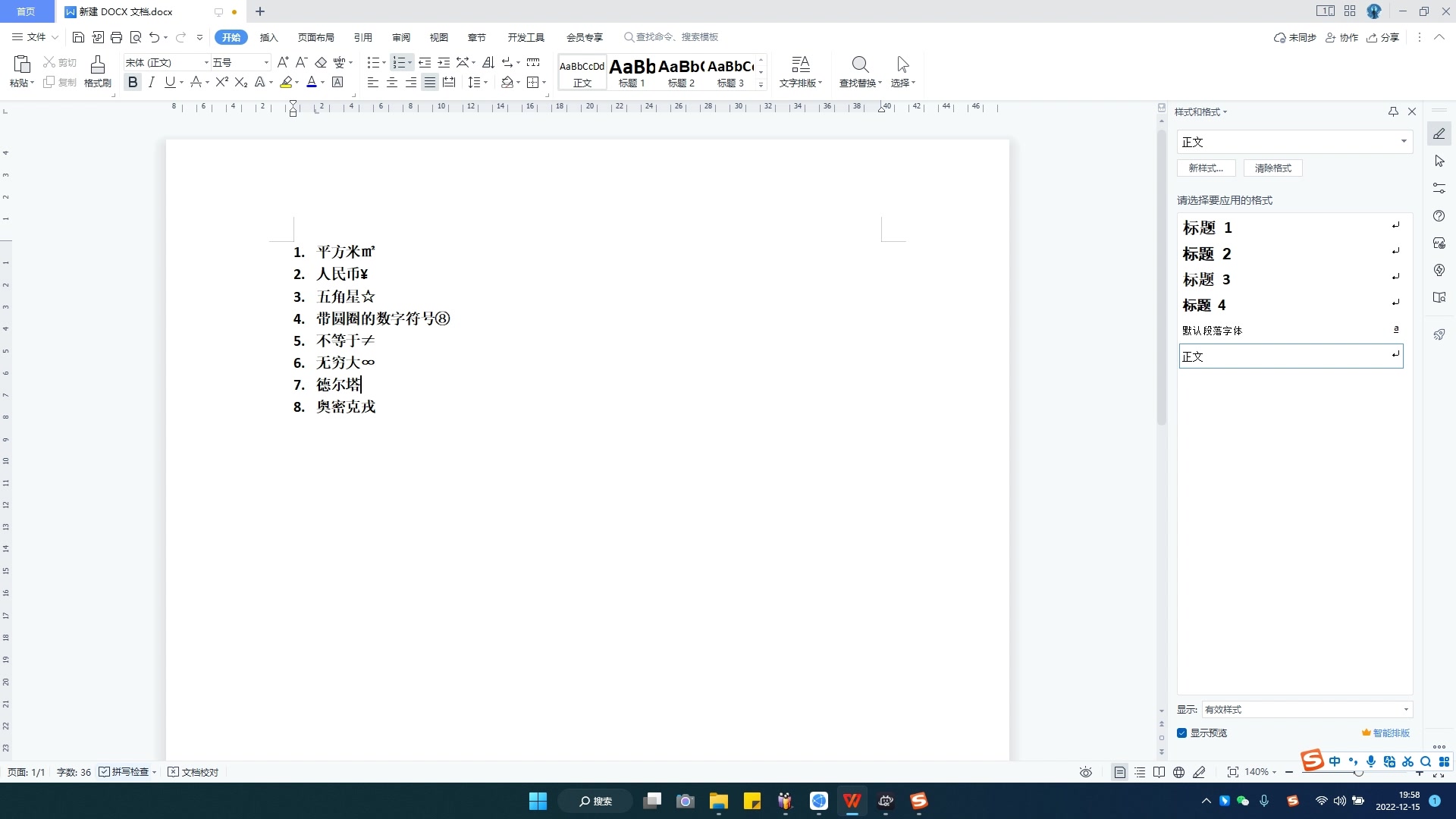Click the New Style (新样式...) button

[x=1206, y=168]
